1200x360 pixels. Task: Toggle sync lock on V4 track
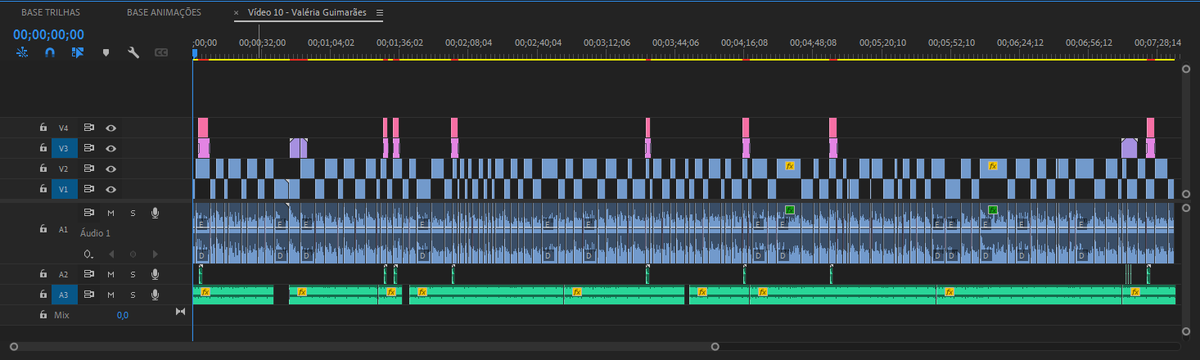click(89, 128)
